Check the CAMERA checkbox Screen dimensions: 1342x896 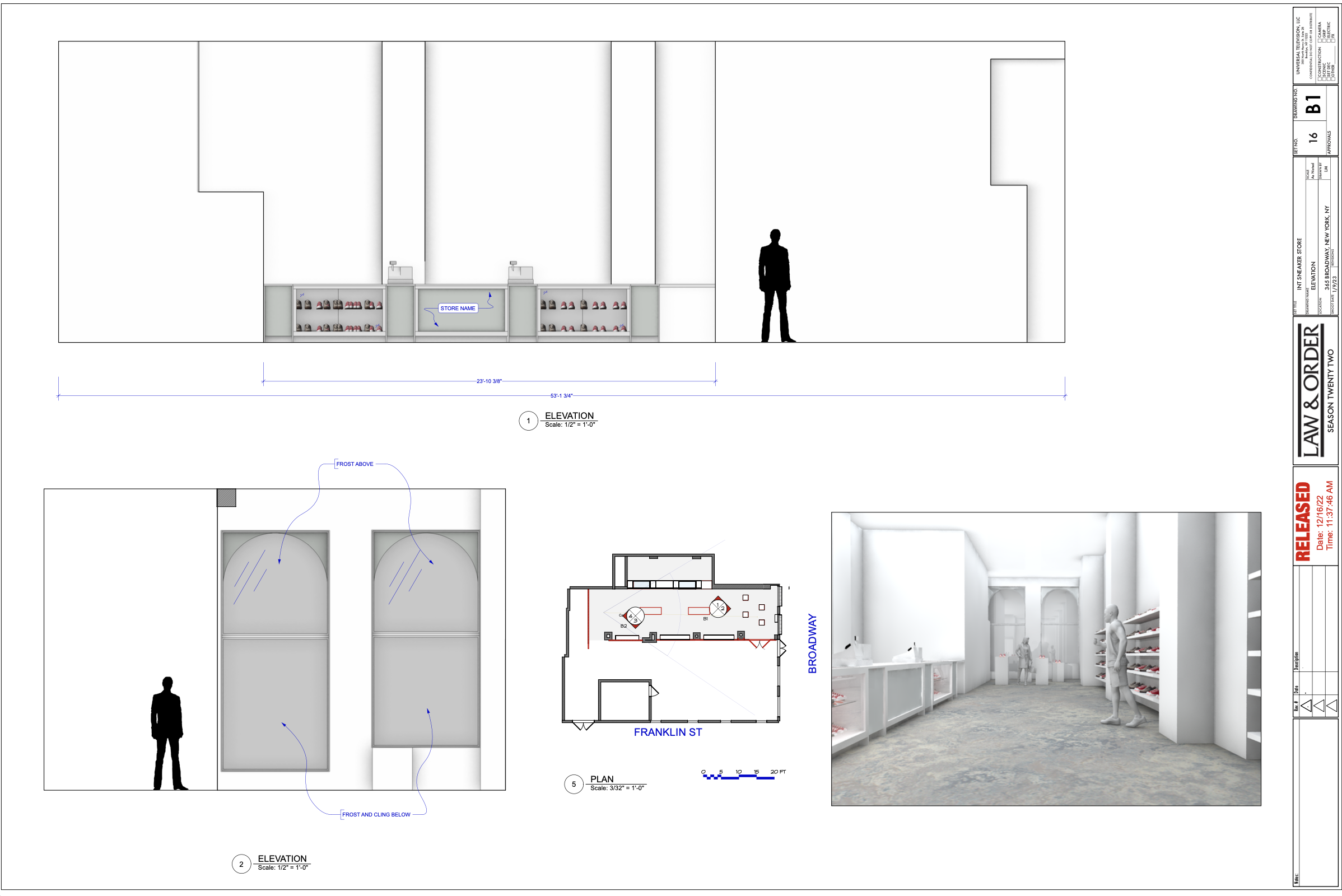click(1320, 40)
